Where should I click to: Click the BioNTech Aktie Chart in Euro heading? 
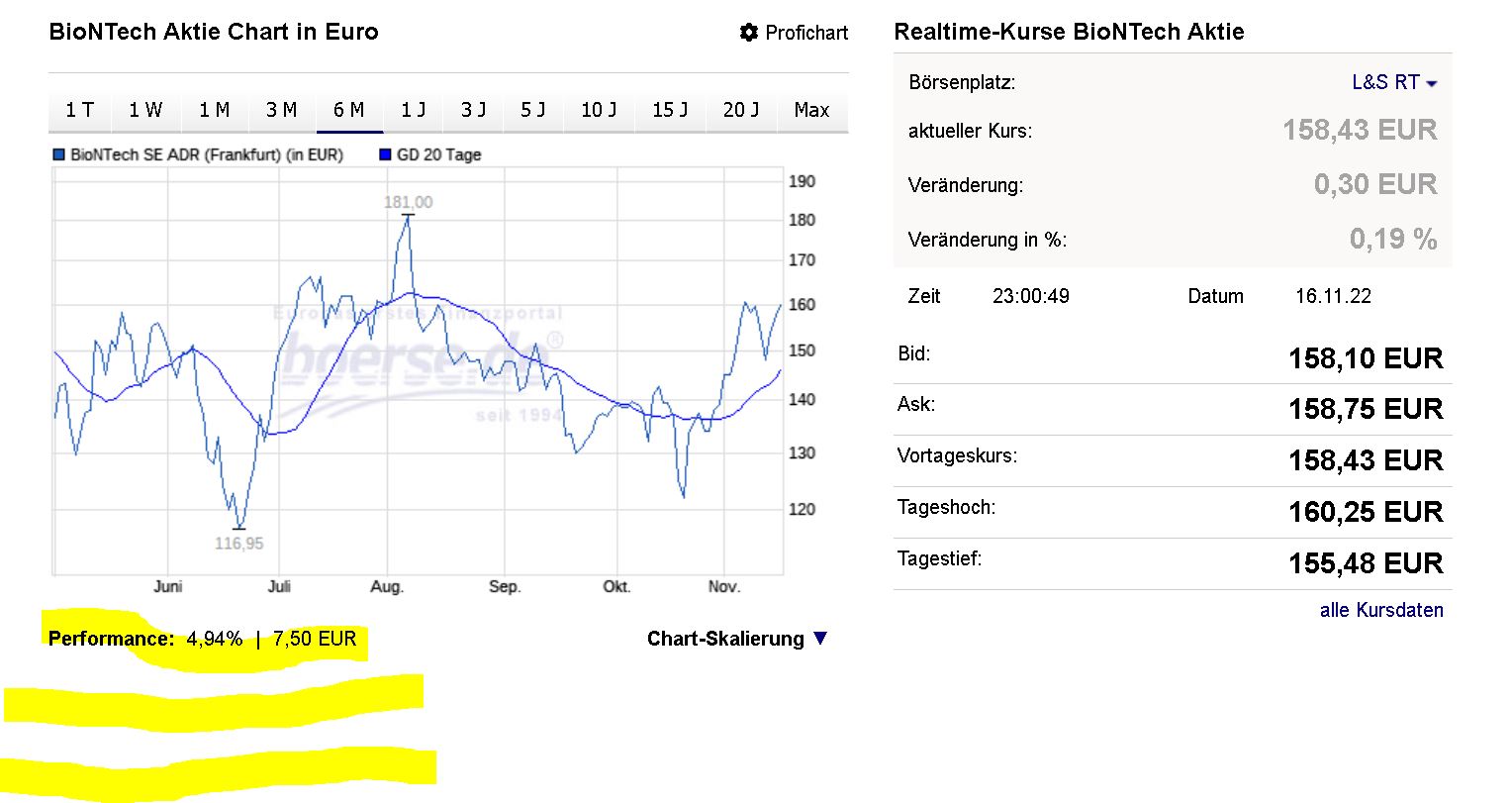tap(214, 32)
